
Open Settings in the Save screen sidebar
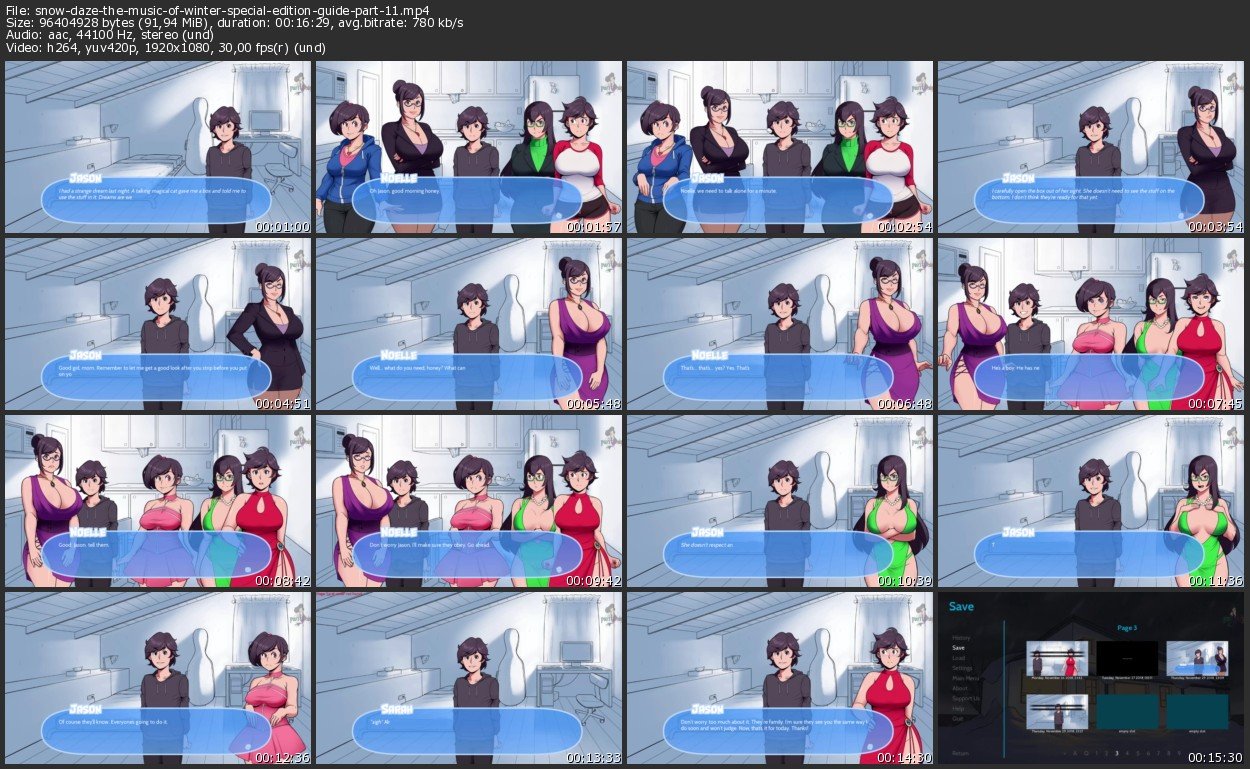[x=961, y=668]
